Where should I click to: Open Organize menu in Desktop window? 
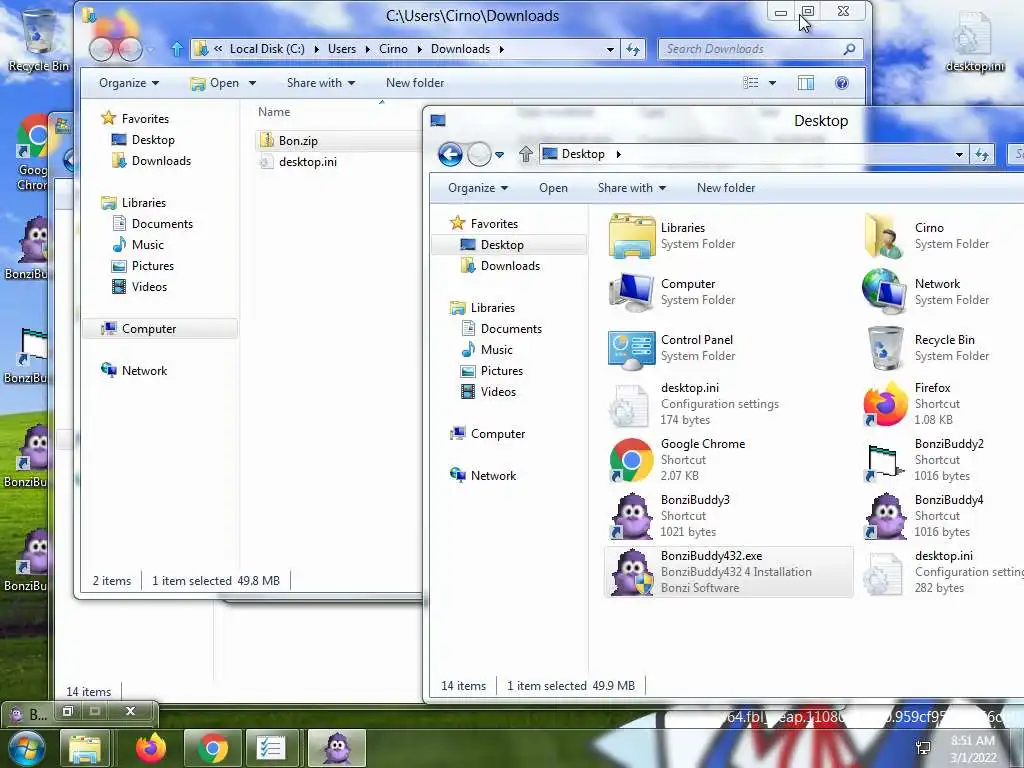point(477,188)
